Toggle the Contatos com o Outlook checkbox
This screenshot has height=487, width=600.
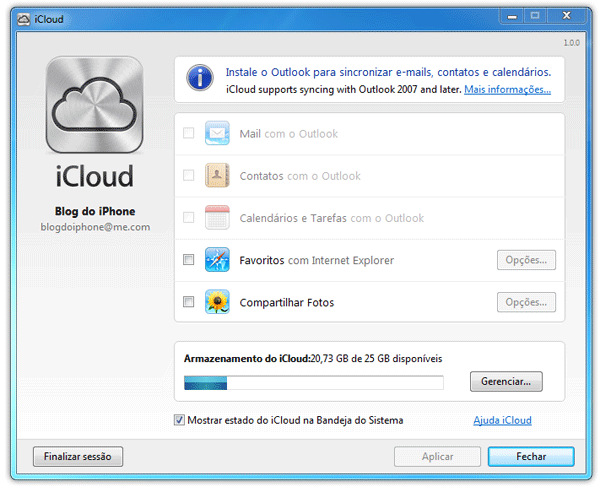(188, 175)
